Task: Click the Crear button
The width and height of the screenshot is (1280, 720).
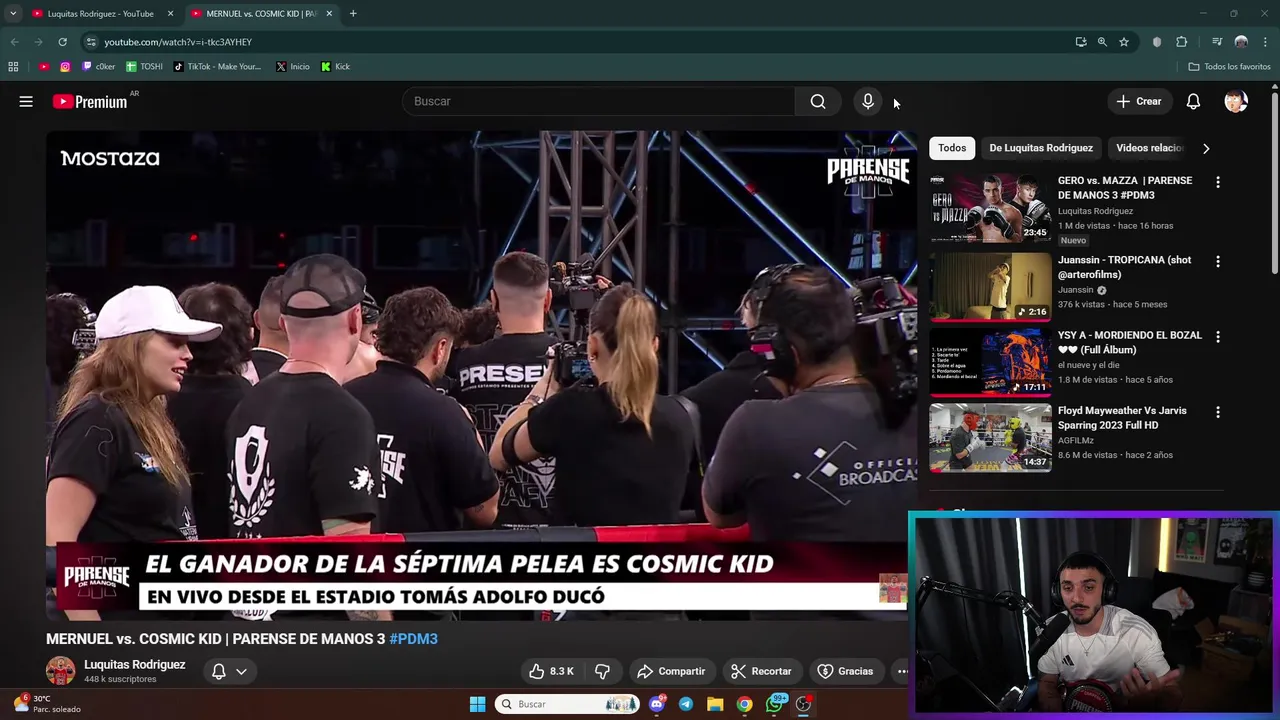Action: [x=1139, y=101]
